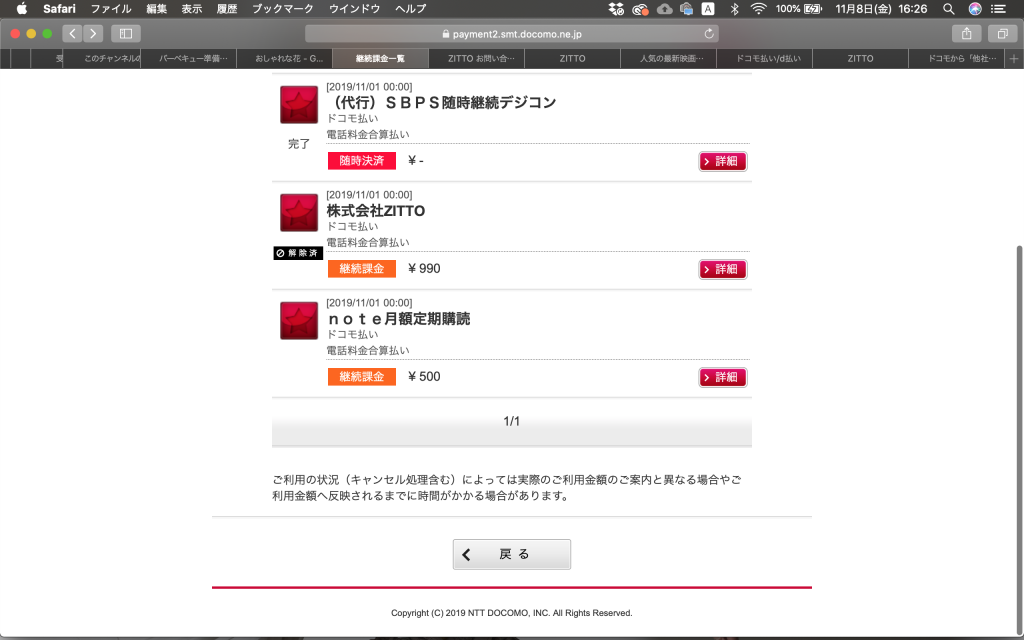Reload the current page
This screenshot has height=640, width=1024.
tap(709, 33)
